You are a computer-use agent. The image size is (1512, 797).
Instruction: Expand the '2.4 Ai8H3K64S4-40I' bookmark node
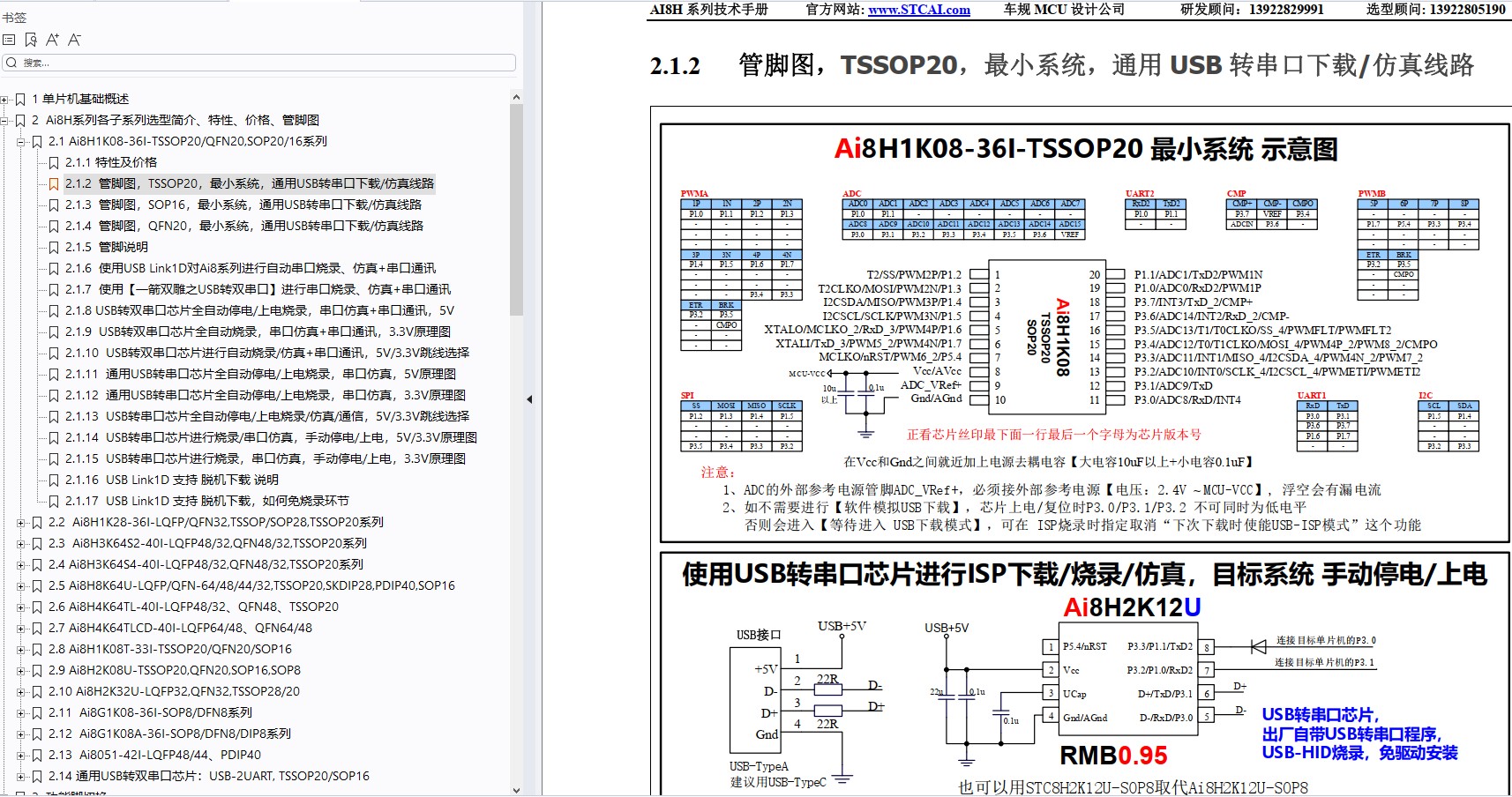(21, 565)
